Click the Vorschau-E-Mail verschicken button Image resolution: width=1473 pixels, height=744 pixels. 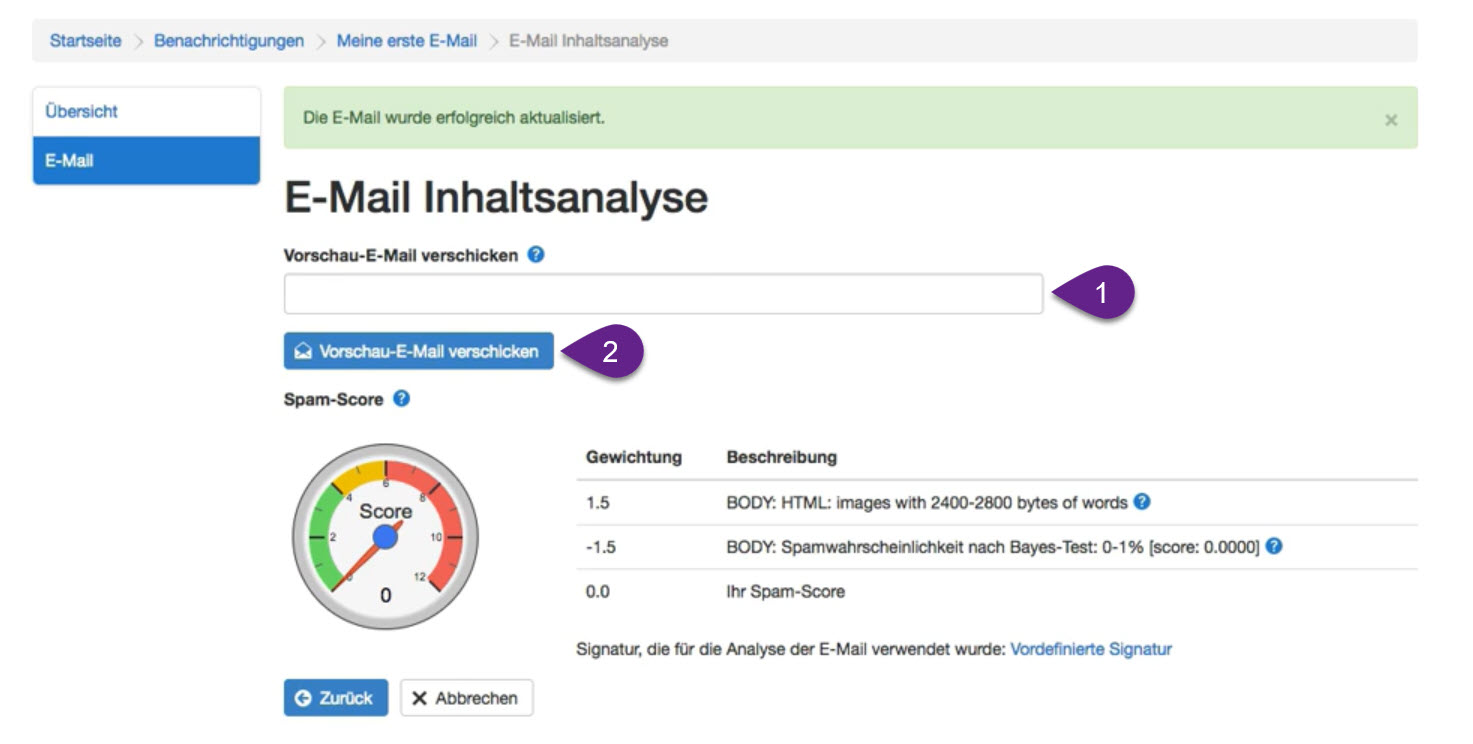click(418, 351)
